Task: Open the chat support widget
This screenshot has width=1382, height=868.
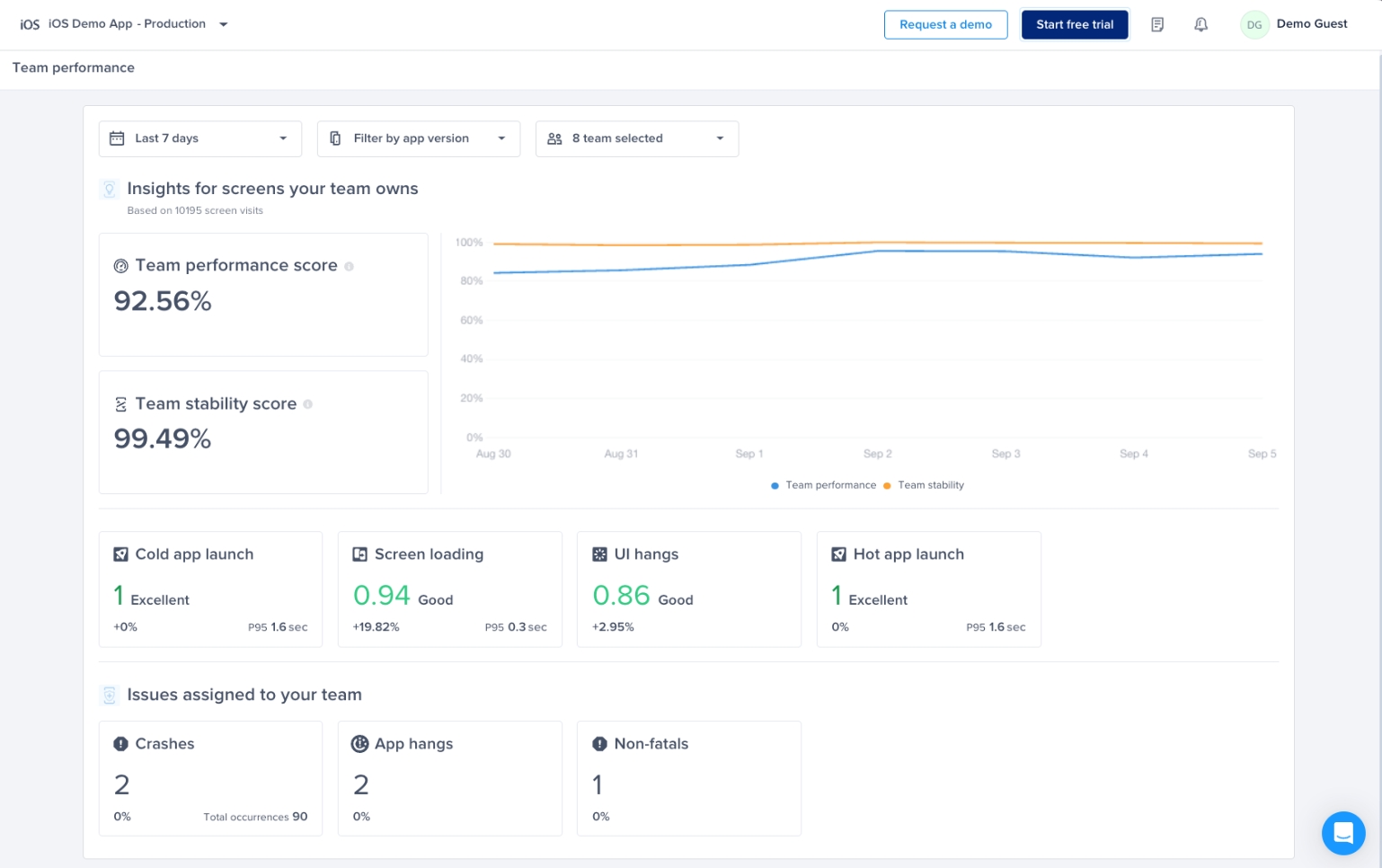Action: tap(1342, 833)
